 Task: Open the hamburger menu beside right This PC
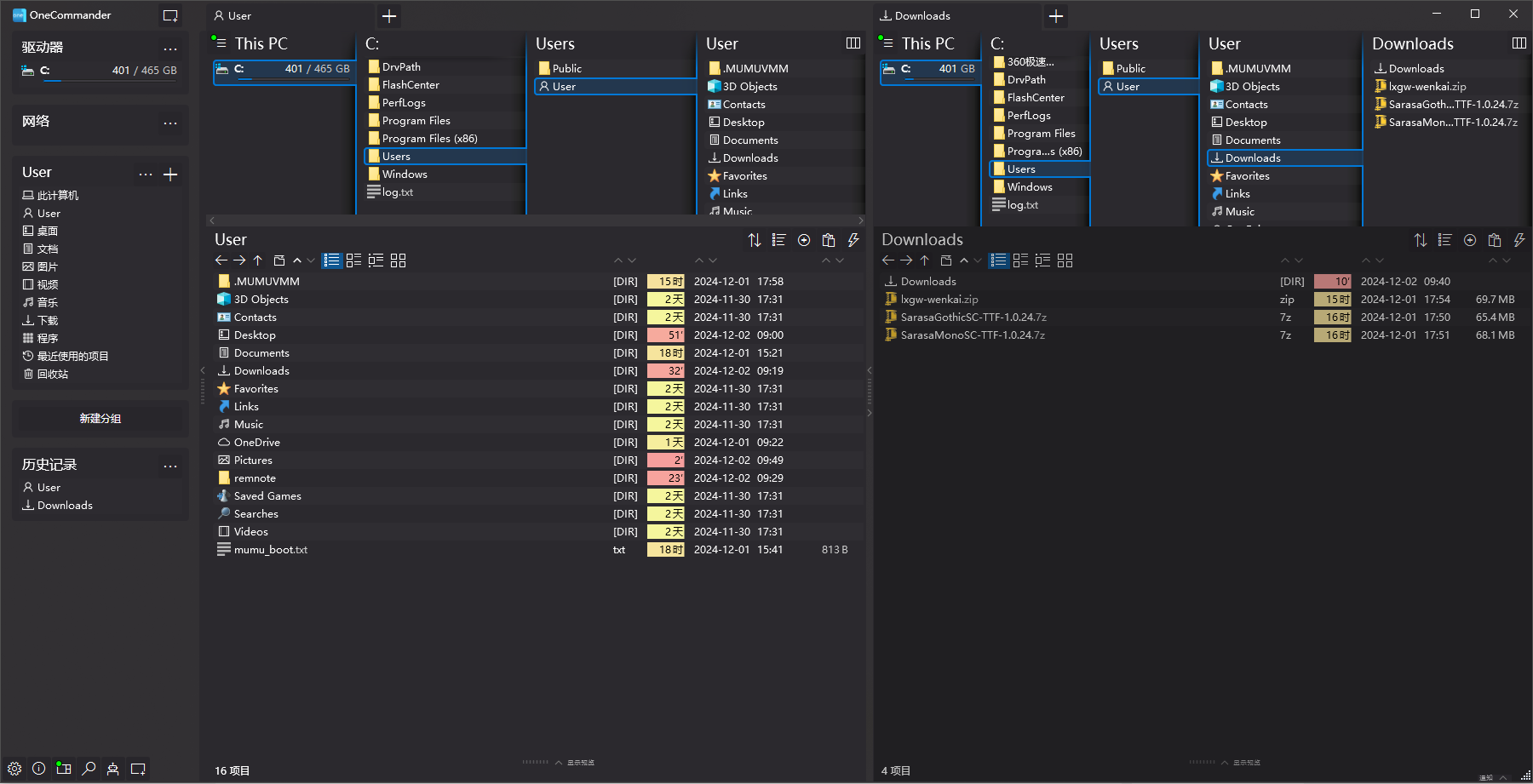point(887,43)
